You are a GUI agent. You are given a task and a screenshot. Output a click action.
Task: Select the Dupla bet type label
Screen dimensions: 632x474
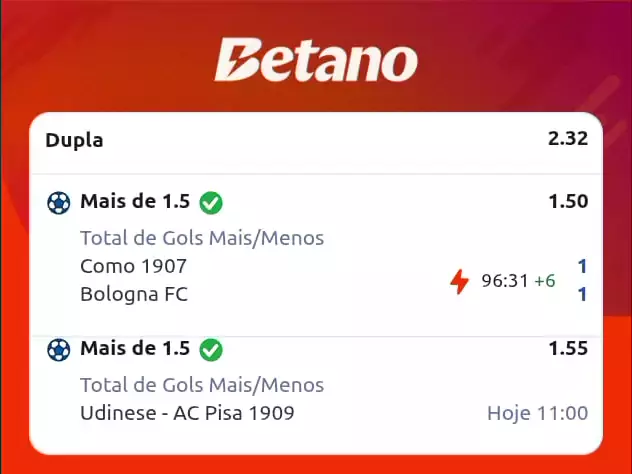click(x=74, y=140)
